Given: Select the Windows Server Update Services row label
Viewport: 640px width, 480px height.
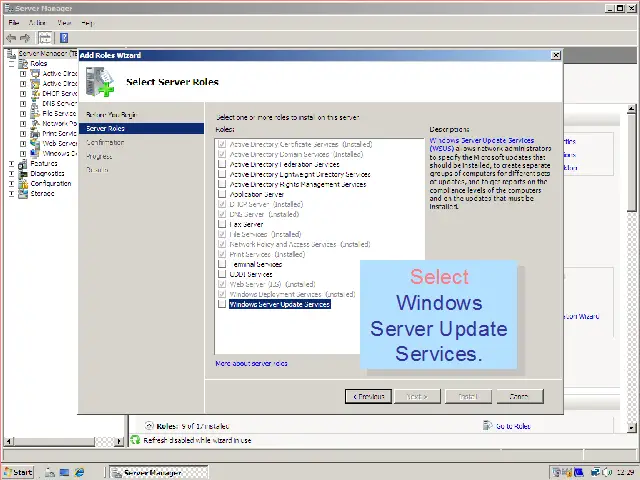Looking at the screenshot, I should pos(280,304).
